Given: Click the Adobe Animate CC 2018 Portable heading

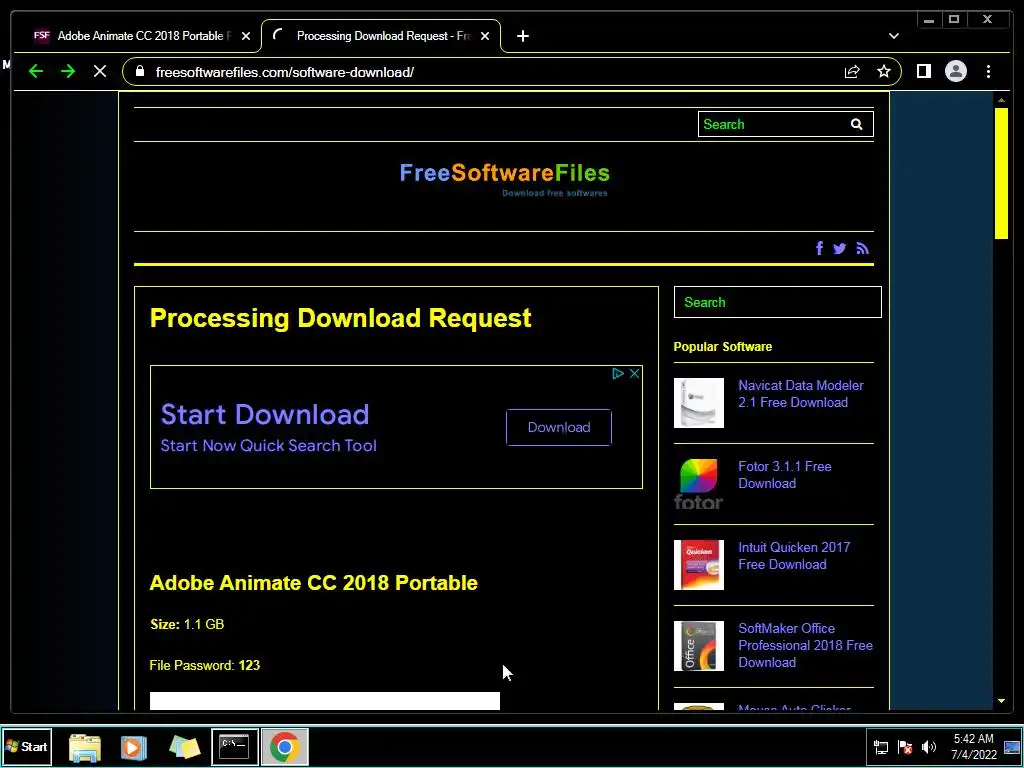Looking at the screenshot, I should 313,583.
